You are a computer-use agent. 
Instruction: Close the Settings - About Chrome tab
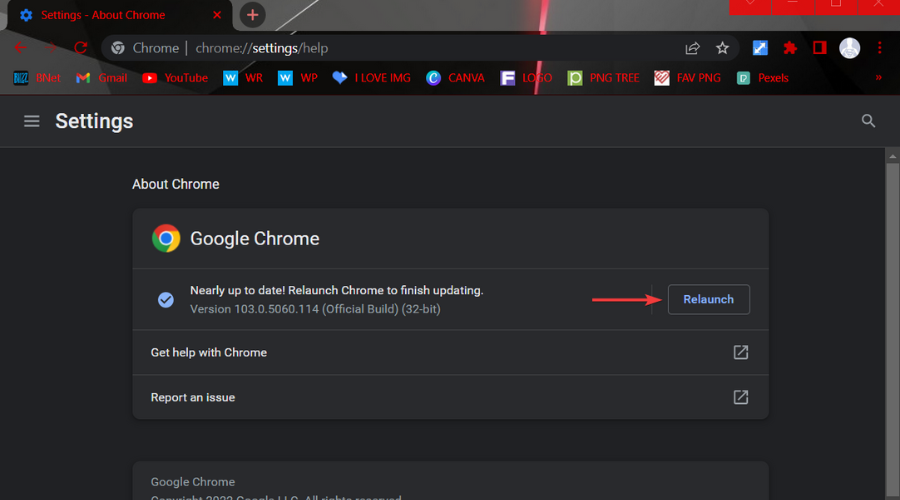click(217, 15)
